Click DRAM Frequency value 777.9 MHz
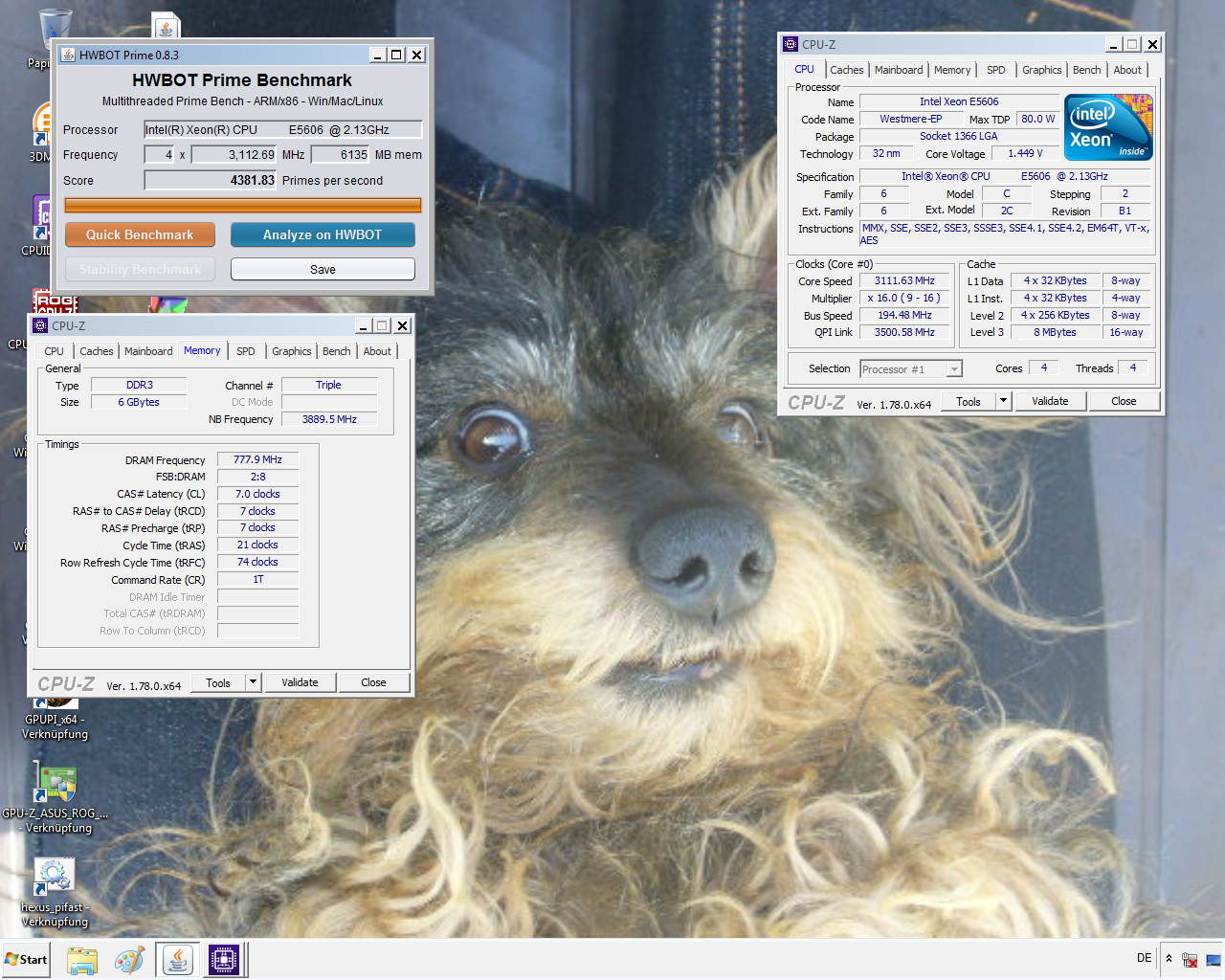Viewport: 1225px width, 980px height. pos(258,459)
